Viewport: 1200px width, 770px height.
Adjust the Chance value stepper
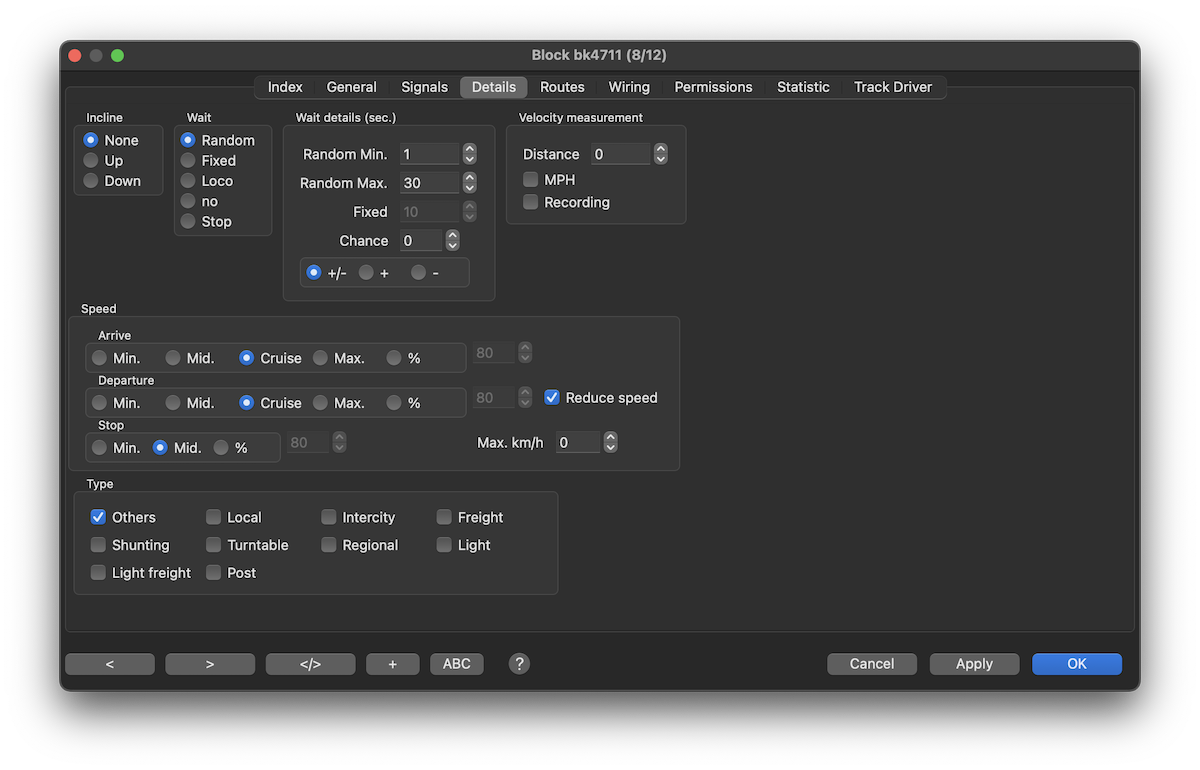(x=452, y=241)
